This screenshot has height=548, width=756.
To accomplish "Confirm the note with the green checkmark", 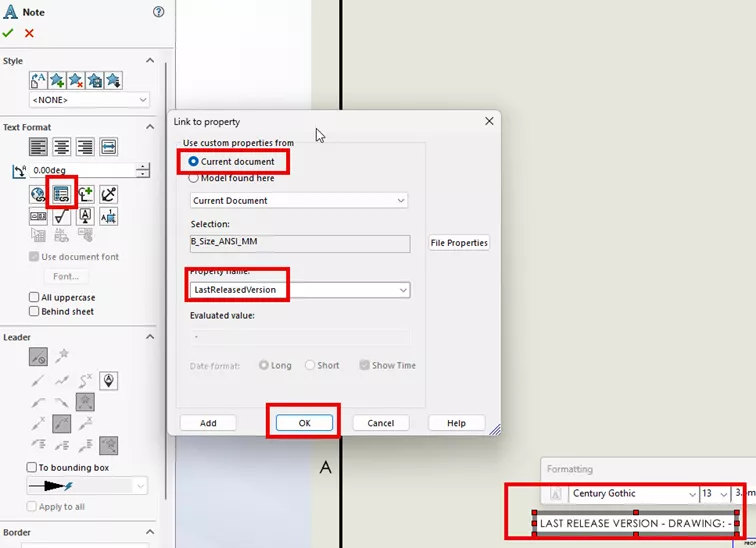I will click(8, 33).
